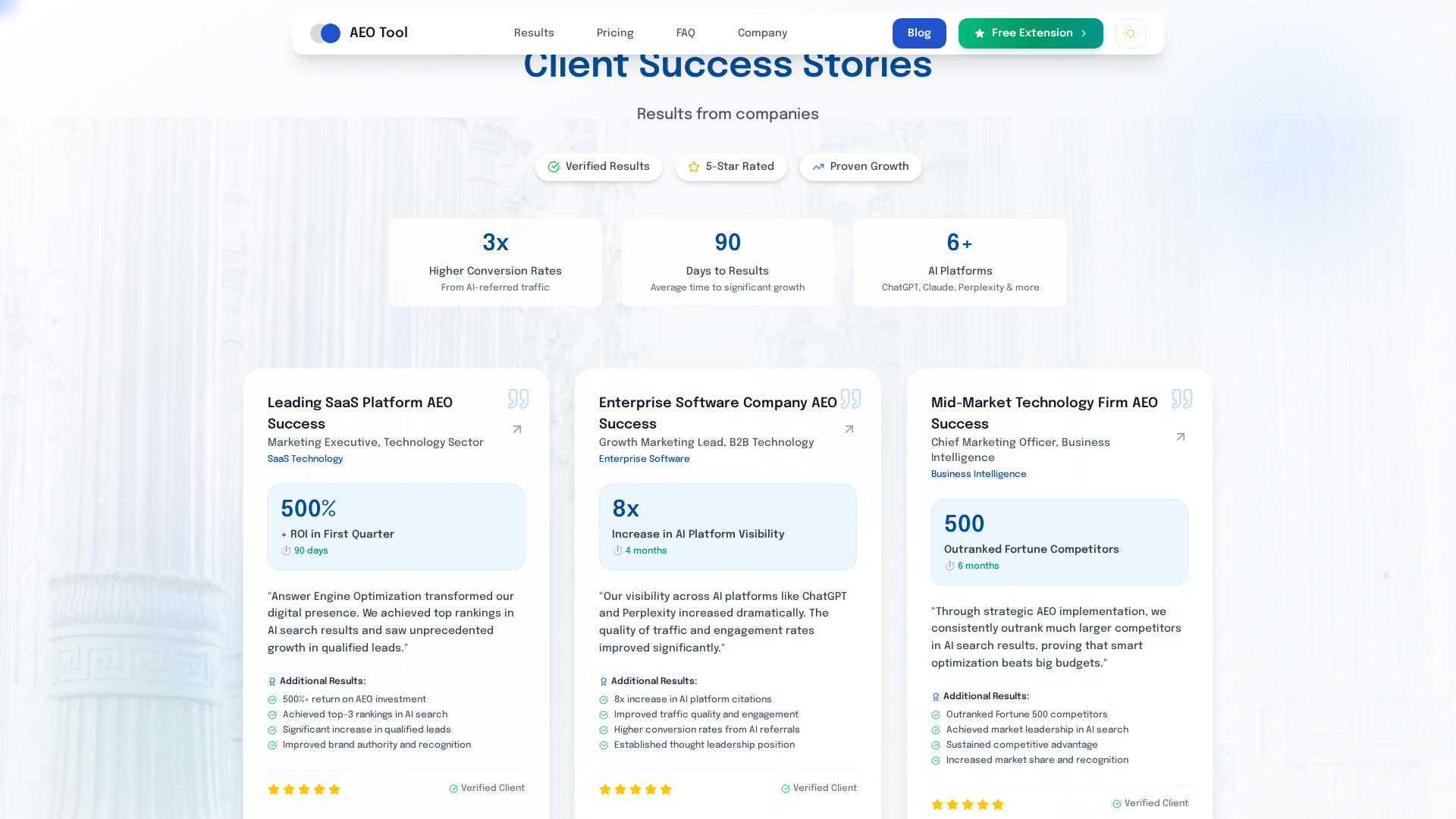This screenshot has width=1456, height=819.
Task: Click the Verified Results badge checkmark icon
Action: point(554,167)
